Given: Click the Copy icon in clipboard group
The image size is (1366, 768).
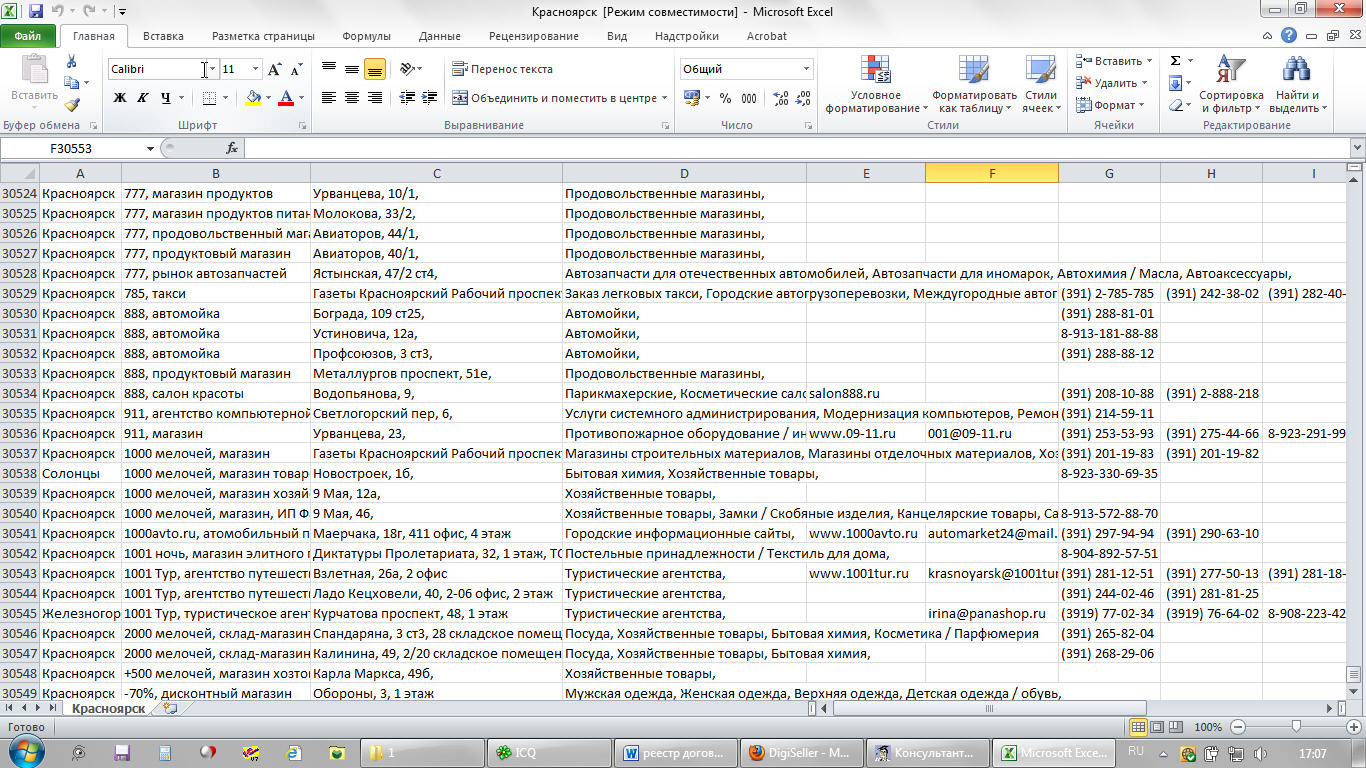Looking at the screenshot, I should click(71, 84).
